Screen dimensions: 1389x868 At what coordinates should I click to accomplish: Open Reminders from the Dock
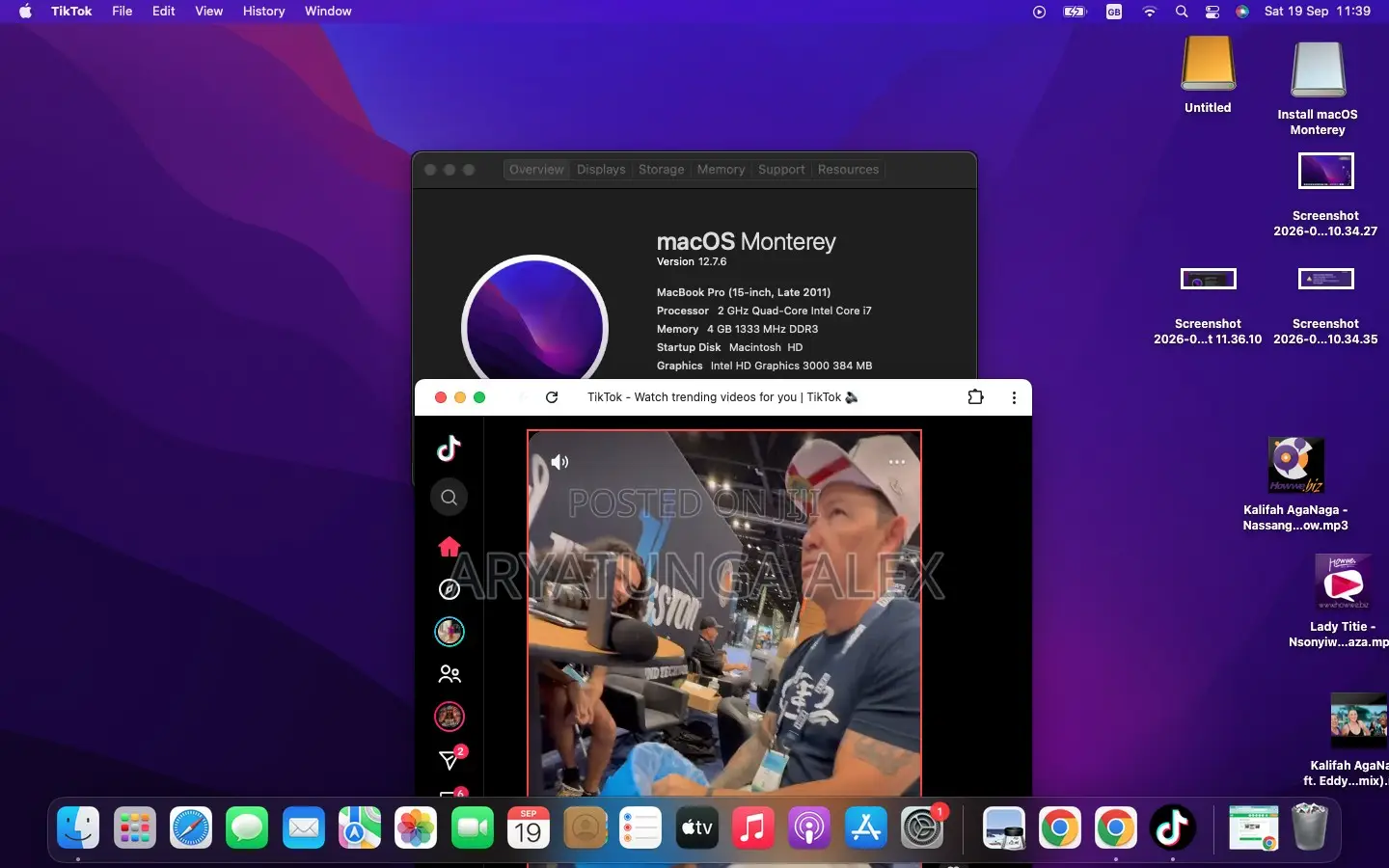pos(640,827)
